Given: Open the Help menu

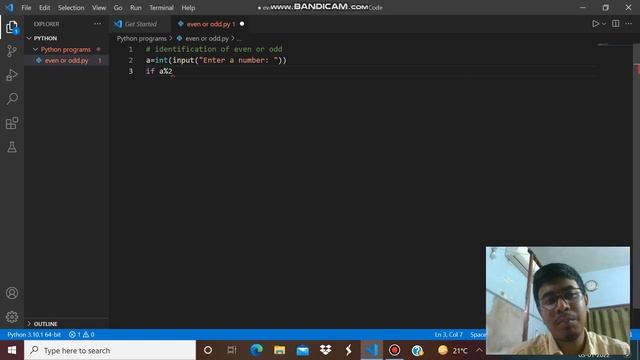Looking at the screenshot, I should coord(188,7).
